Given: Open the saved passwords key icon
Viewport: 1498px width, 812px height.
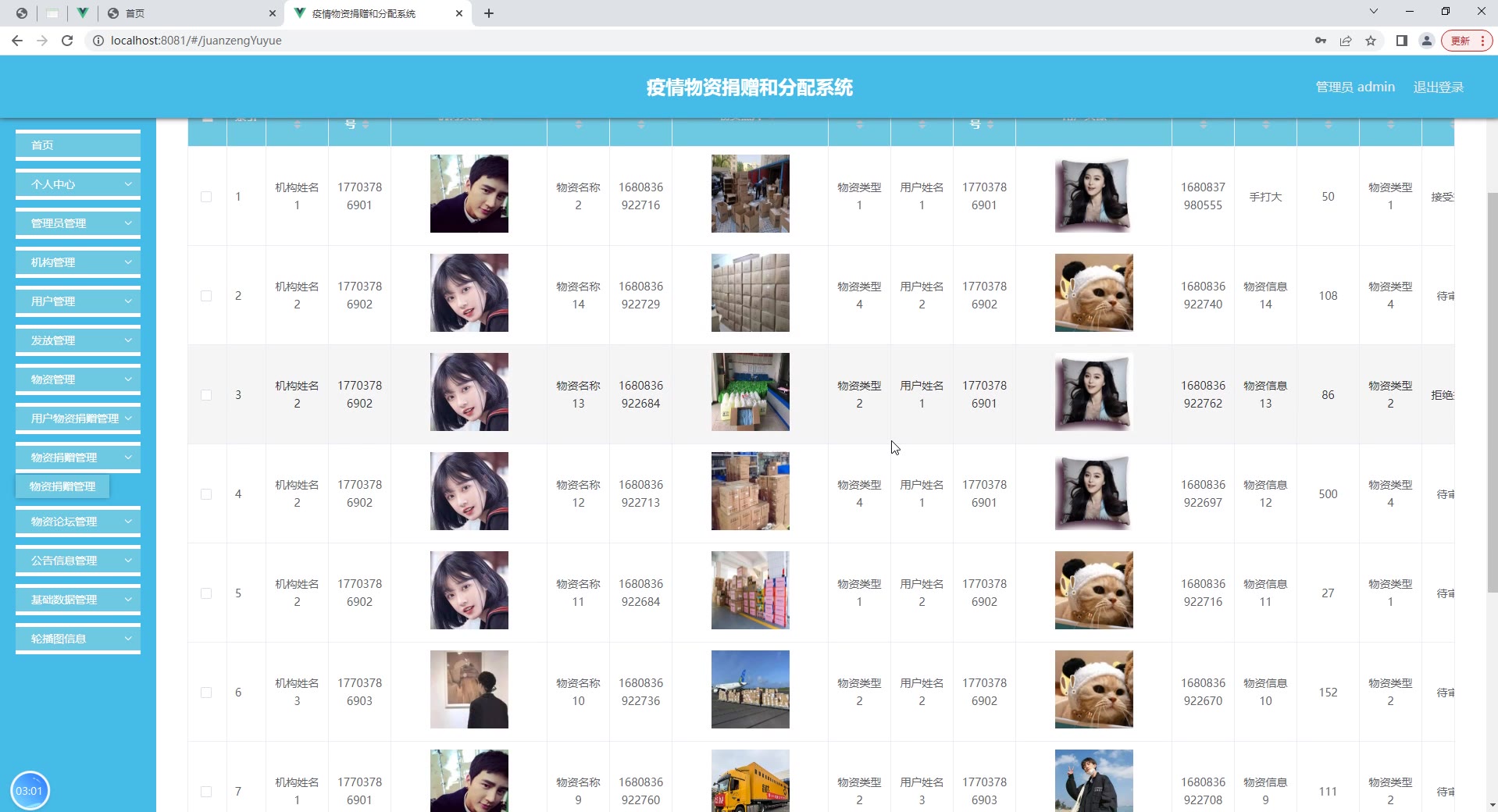Looking at the screenshot, I should (x=1321, y=41).
